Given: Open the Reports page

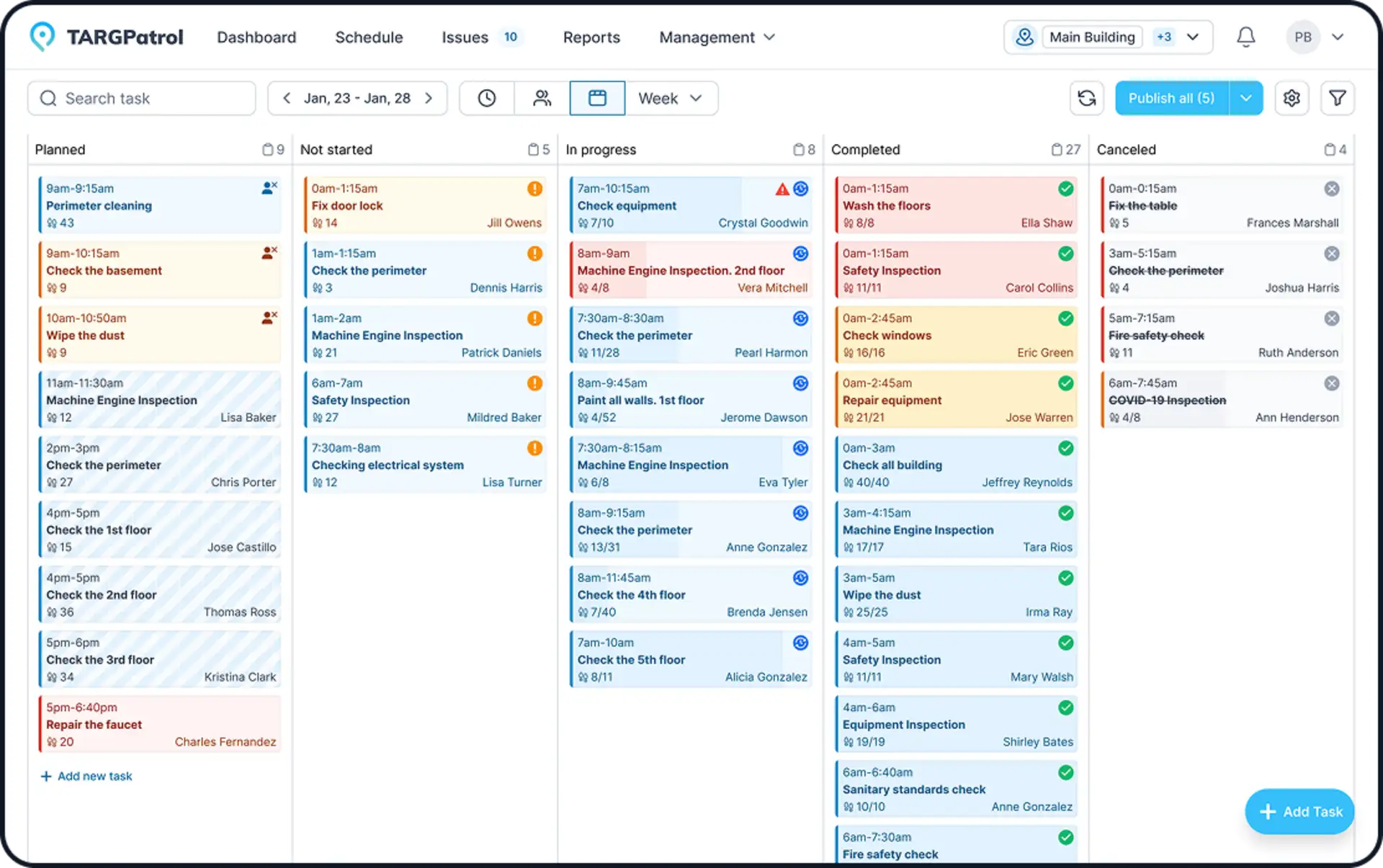Looking at the screenshot, I should point(591,37).
